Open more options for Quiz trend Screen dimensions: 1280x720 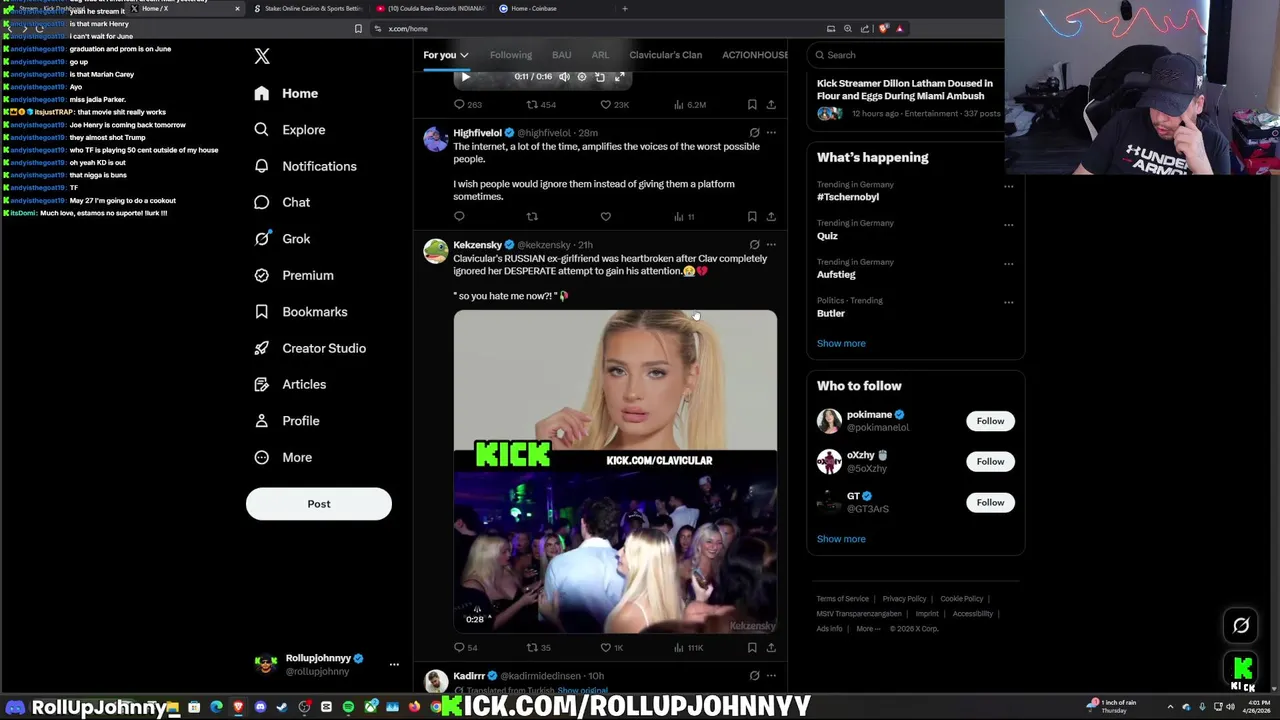1008,225
